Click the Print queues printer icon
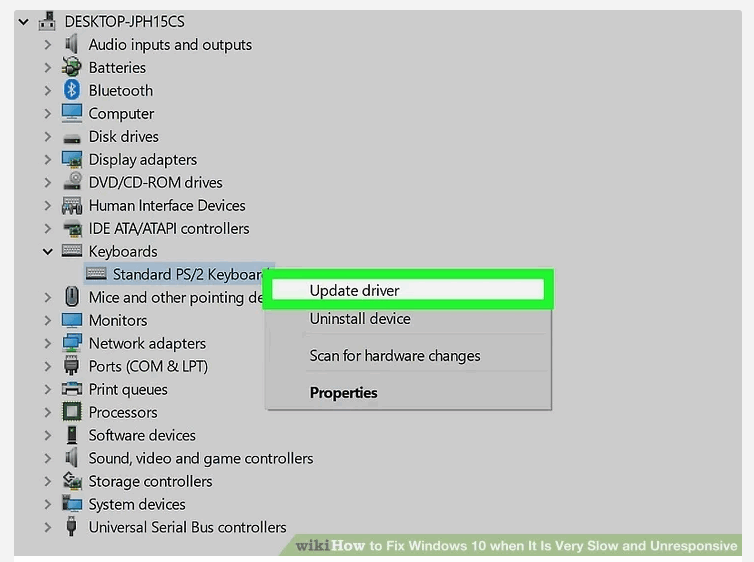 click(72, 389)
